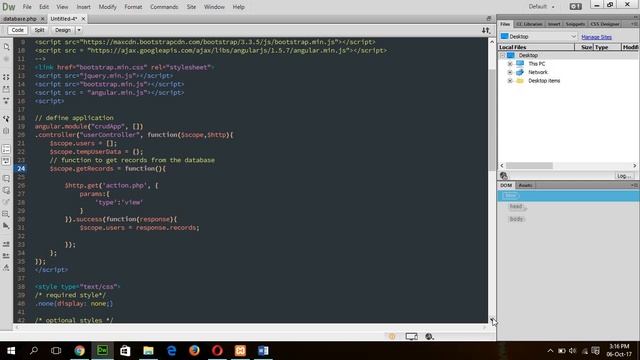Image resolution: width=640 pixels, height=360 pixels.
Task: Open the Edit menu
Action: pos(44,7)
